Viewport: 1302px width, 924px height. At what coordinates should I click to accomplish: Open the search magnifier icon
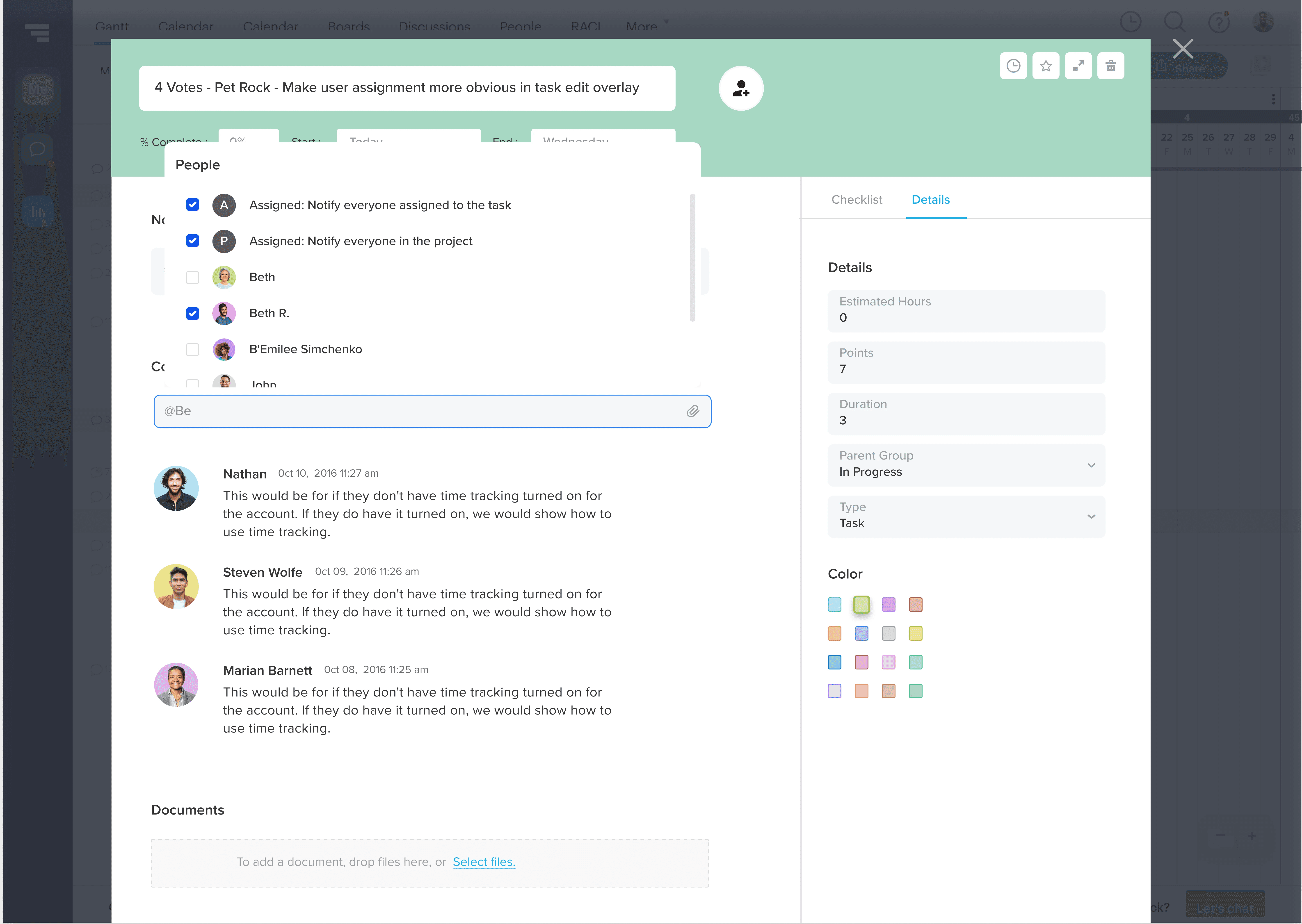point(1174,22)
